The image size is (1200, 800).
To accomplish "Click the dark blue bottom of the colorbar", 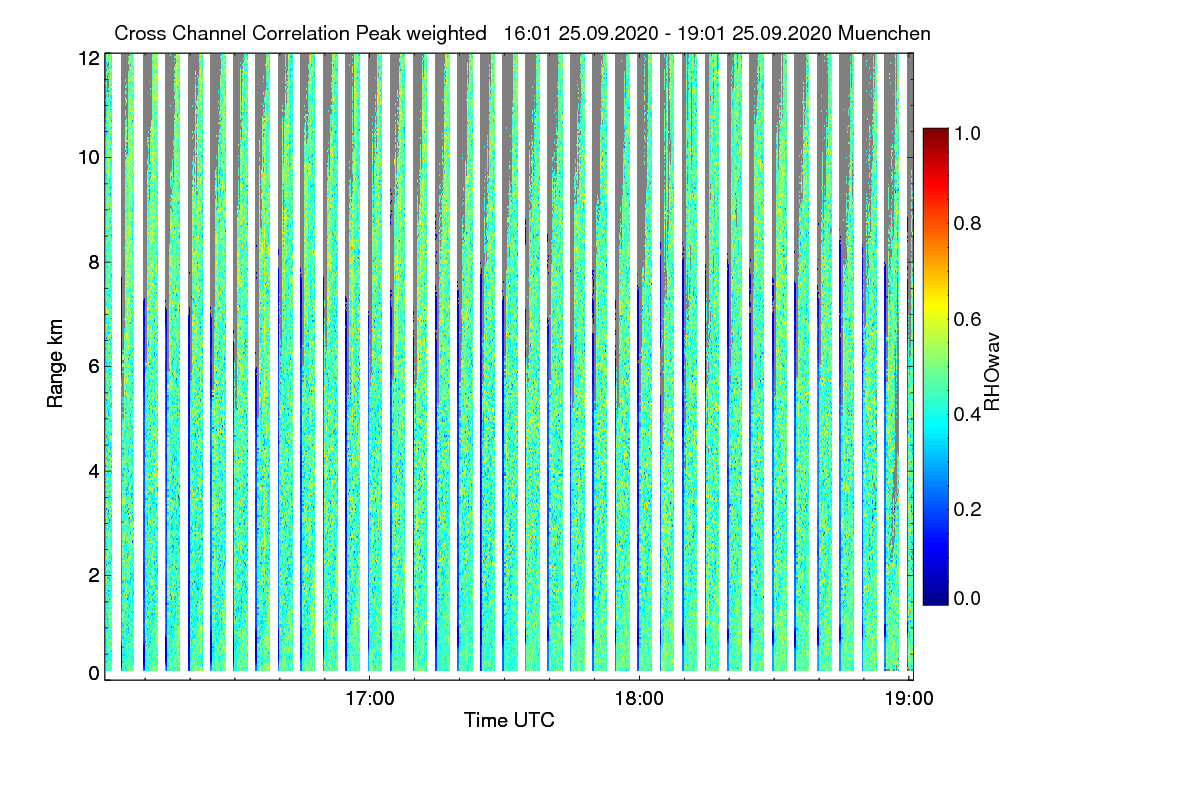I will pyautogui.click(x=935, y=596).
